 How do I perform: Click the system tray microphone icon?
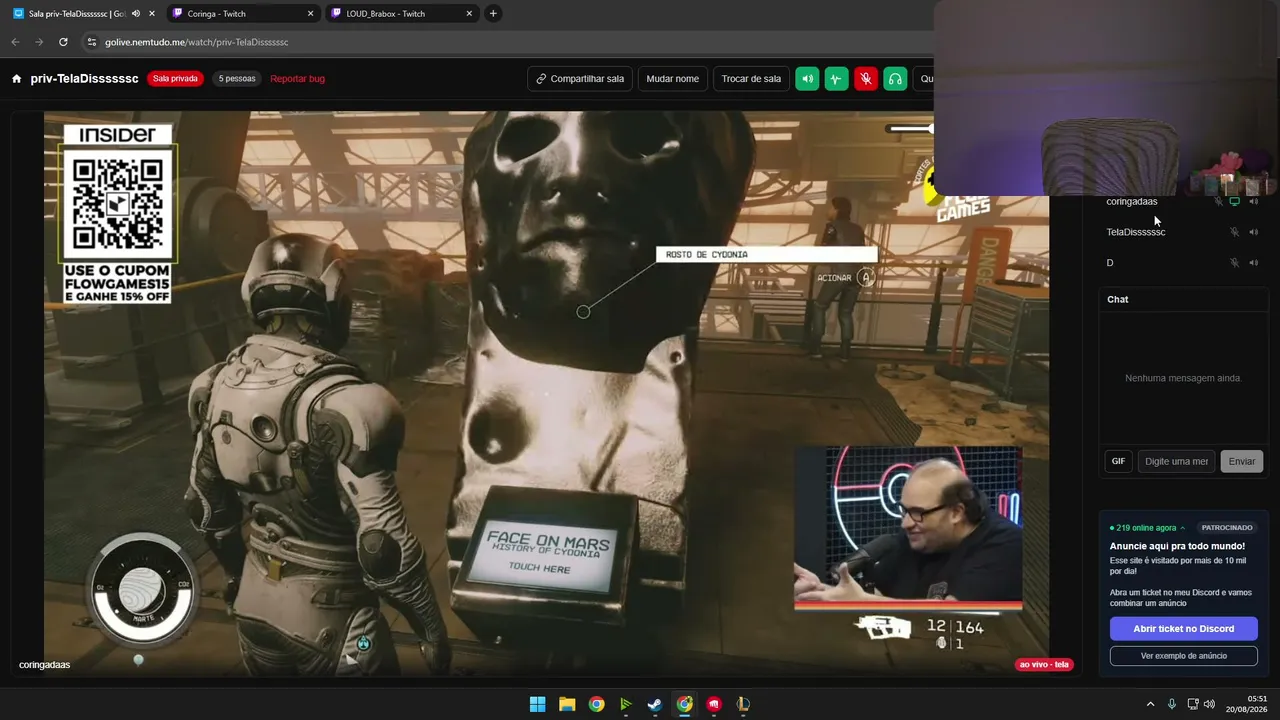point(1172,704)
